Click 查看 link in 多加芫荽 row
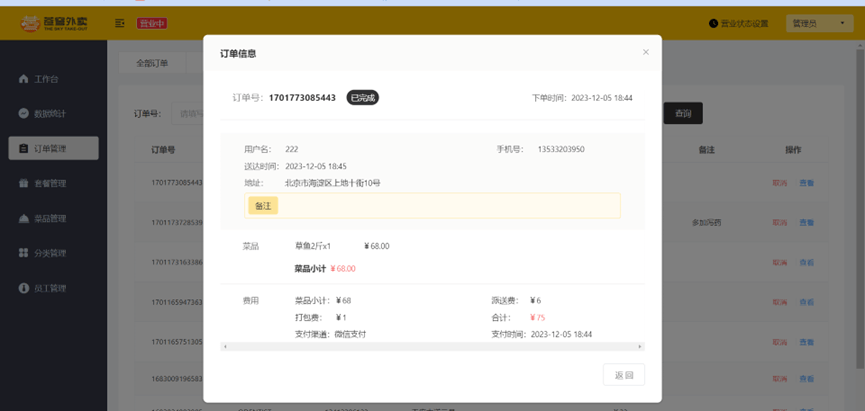 pyautogui.click(x=807, y=223)
